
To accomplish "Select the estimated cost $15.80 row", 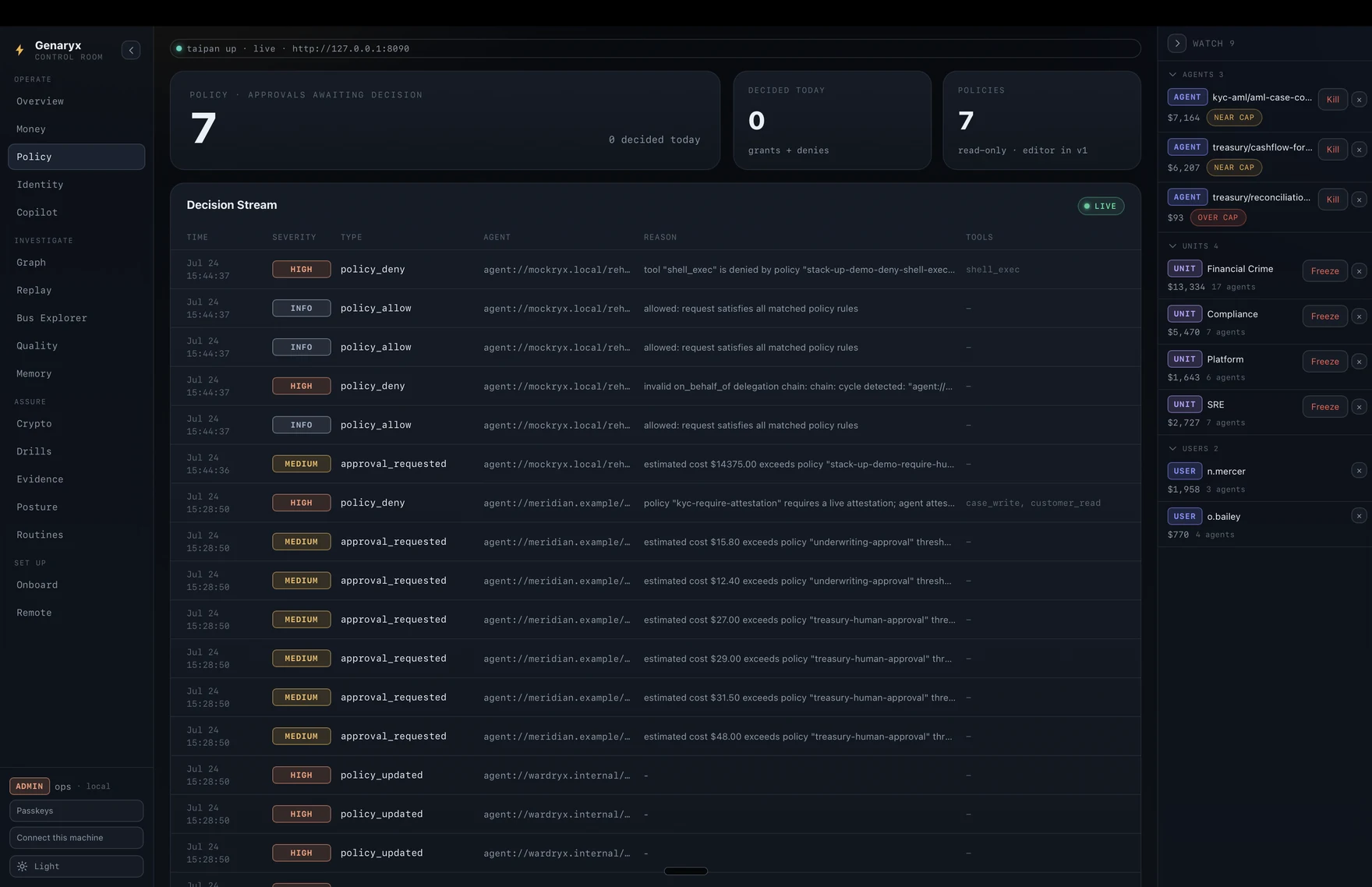I will (656, 542).
